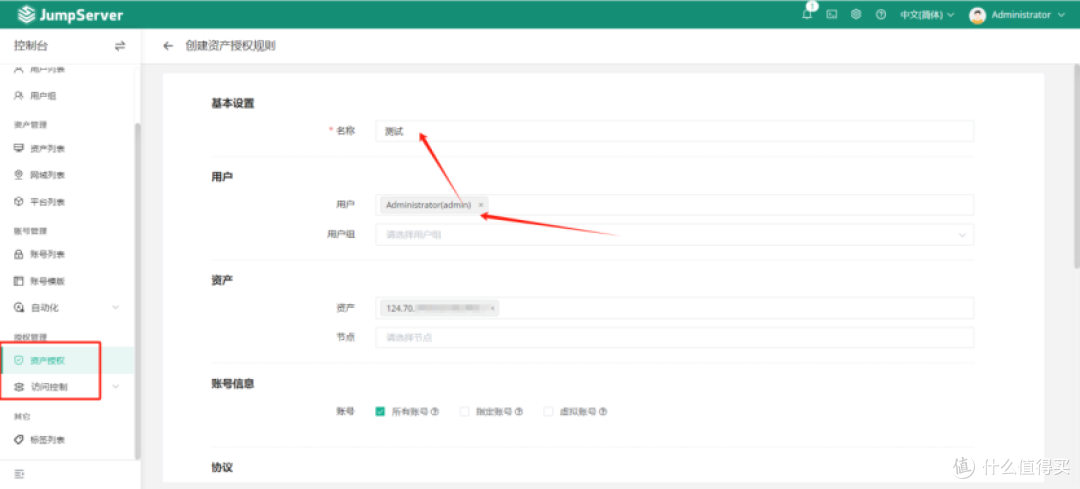The image size is (1080, 489).
Task: Click the 控制台 header text
Action: coord(32,46)
